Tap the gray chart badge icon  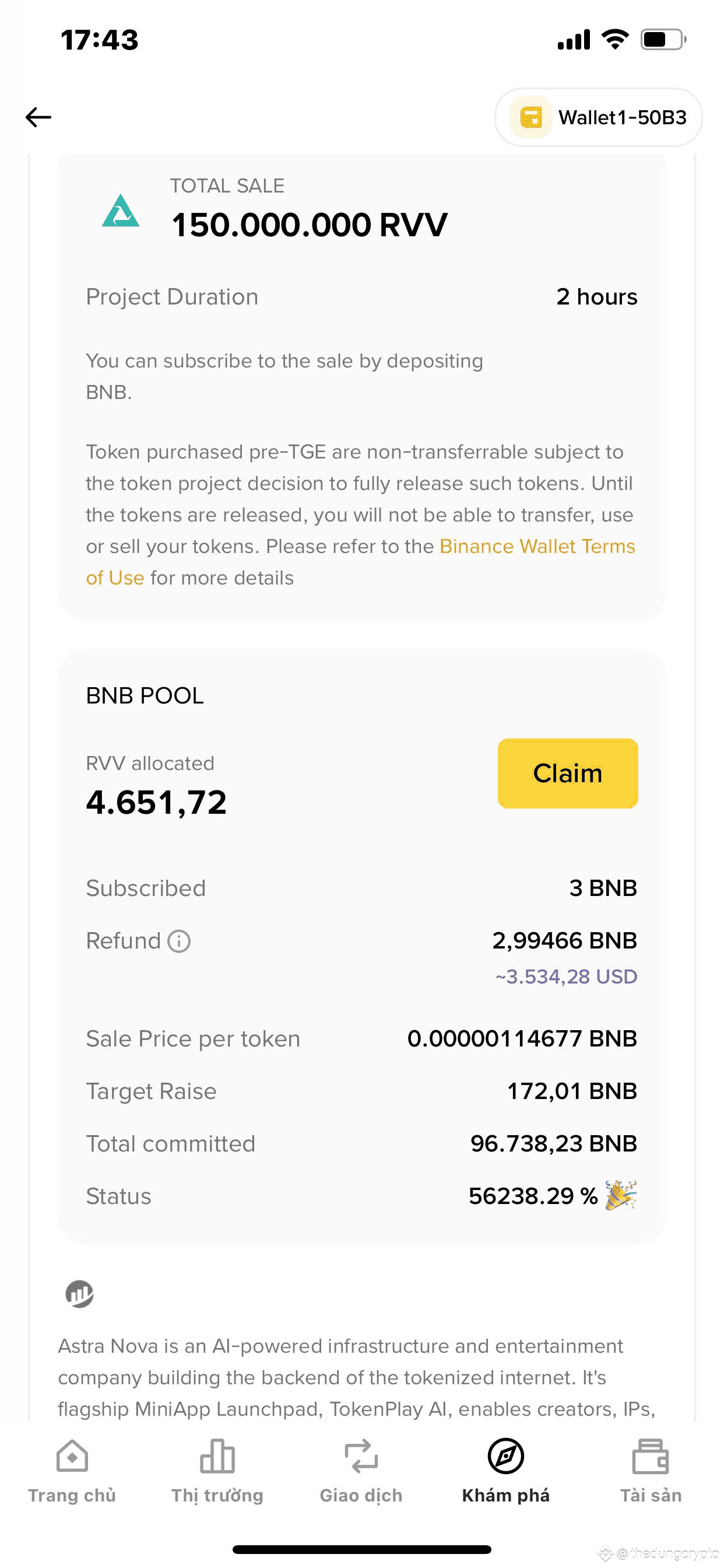(x=79, y=1293)
